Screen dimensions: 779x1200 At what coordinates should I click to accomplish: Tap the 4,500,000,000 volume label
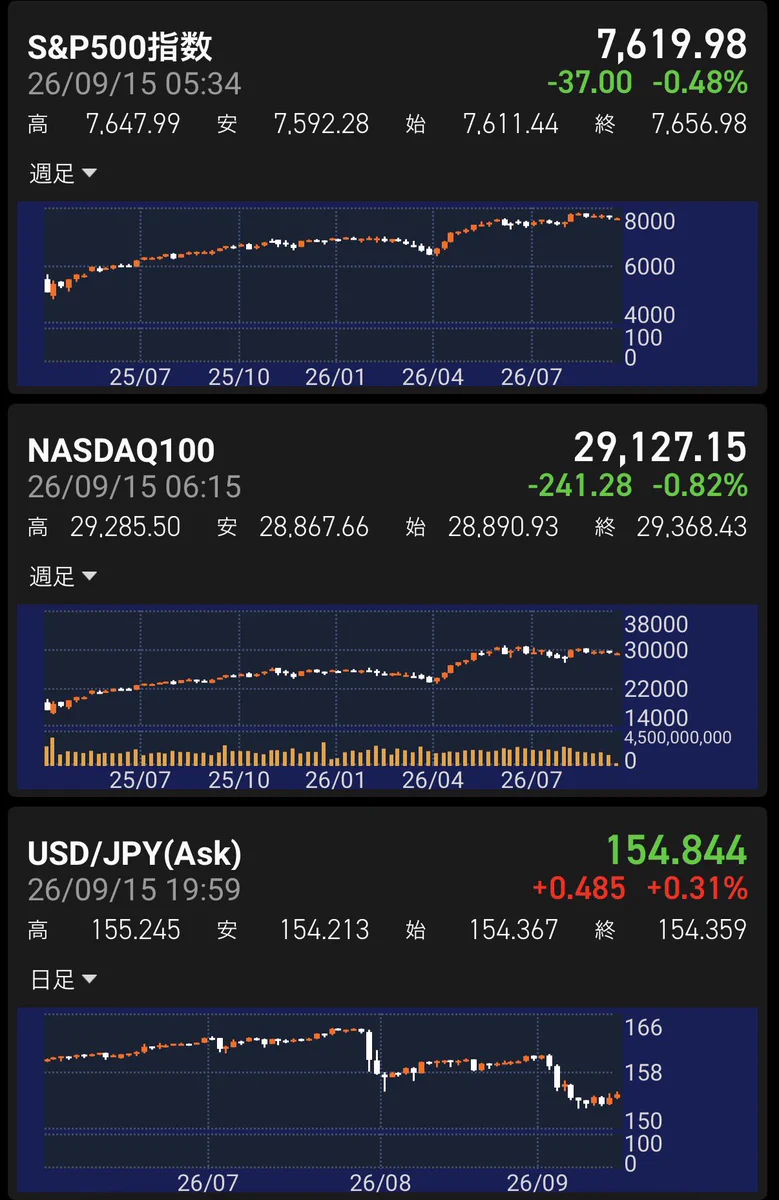(678, 738)
